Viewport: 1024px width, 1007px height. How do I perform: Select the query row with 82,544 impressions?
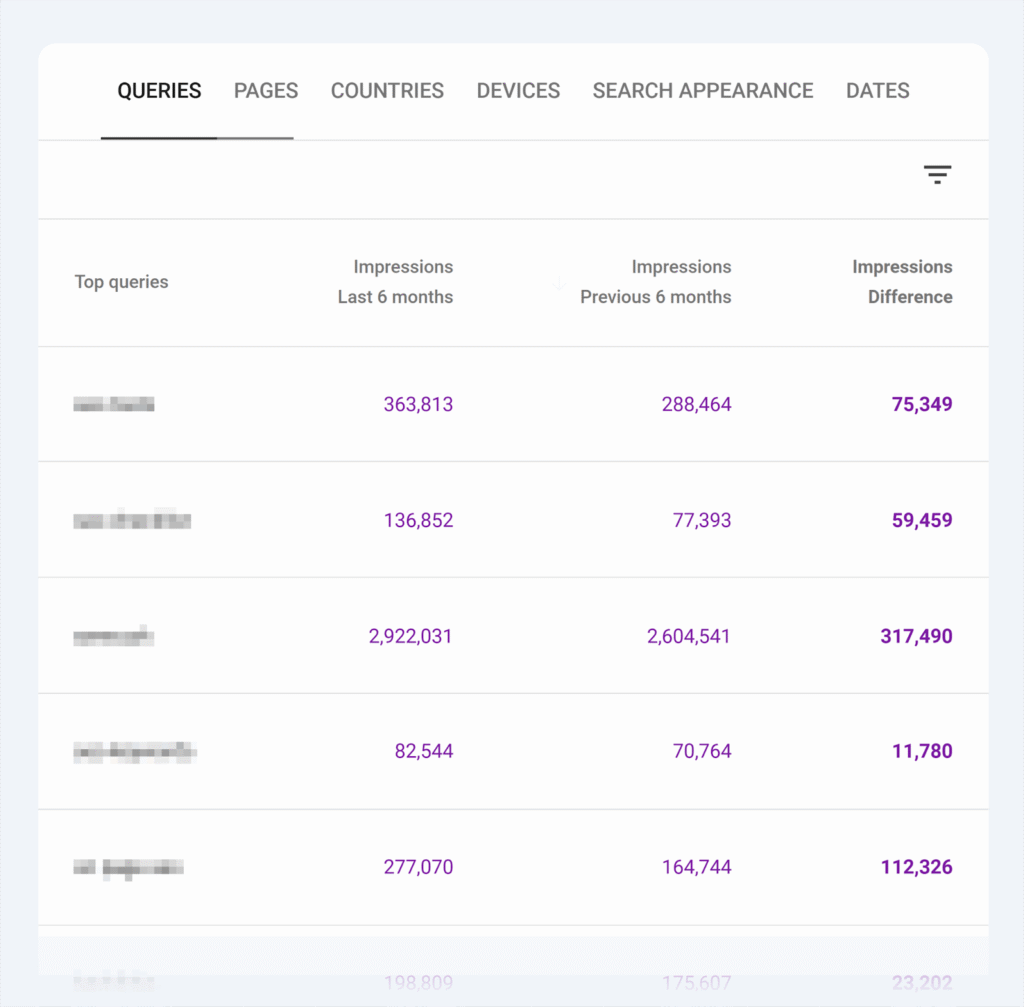coord(135,751)
